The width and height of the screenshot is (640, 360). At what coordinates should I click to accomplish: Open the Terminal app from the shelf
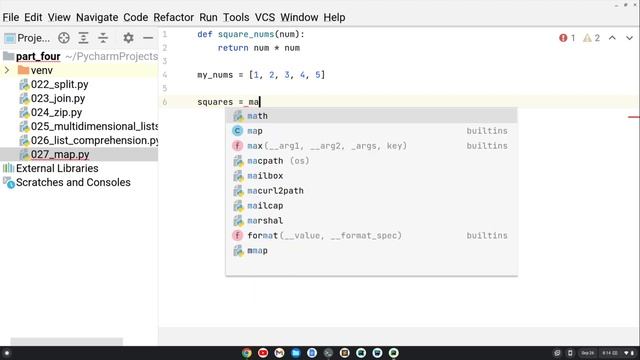tap(328, 353)
